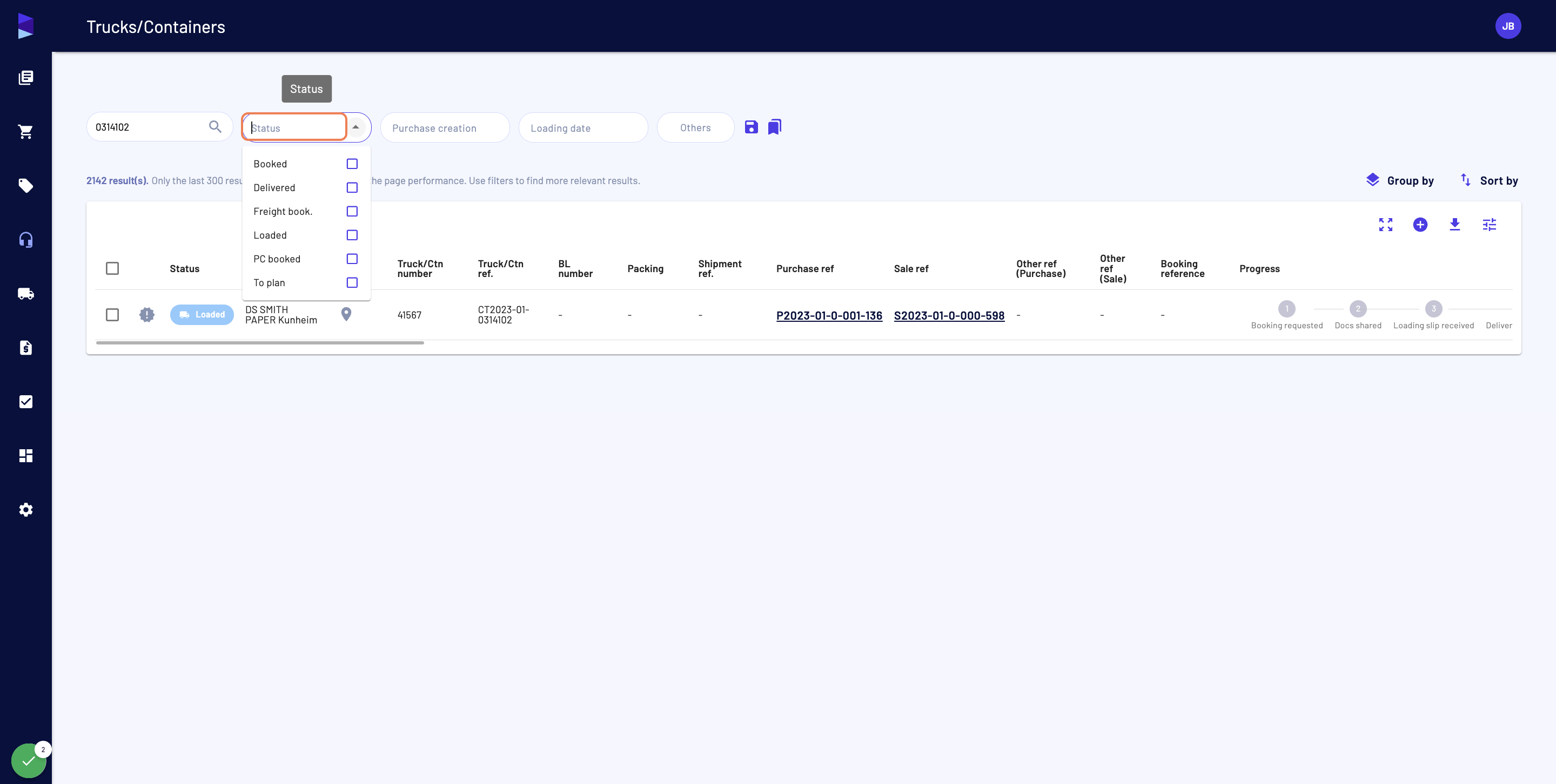Screen dimensions: 1556x784
Task: Open the documents library sidebar icon
Action: point(25,77)
